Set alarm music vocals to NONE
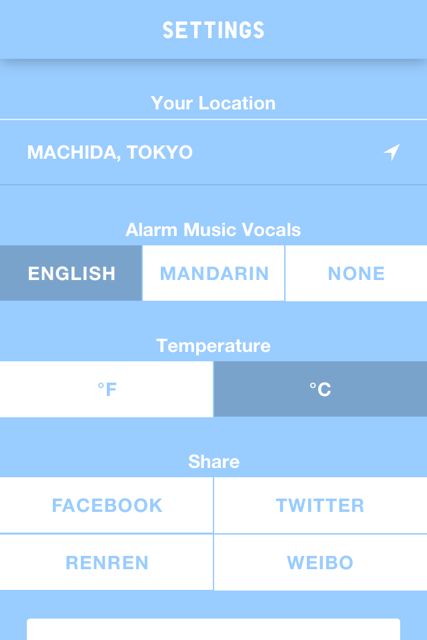427x640 pixels. click(356, 273)
